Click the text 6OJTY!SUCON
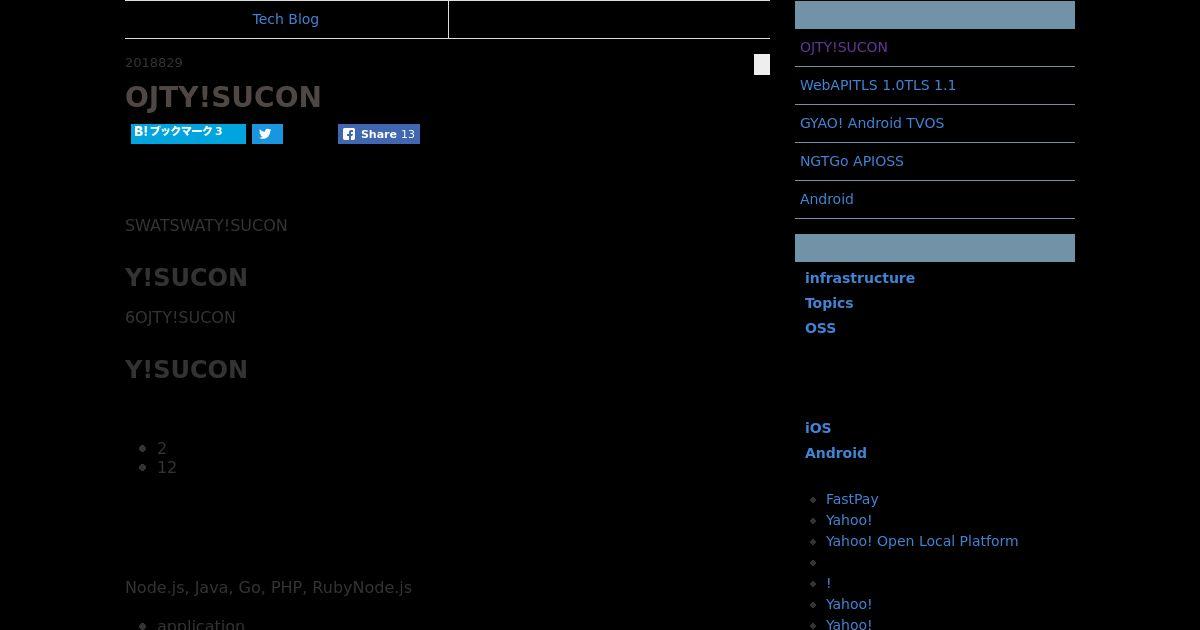Viewport: 1200px width, 630px height. (180, 317)
